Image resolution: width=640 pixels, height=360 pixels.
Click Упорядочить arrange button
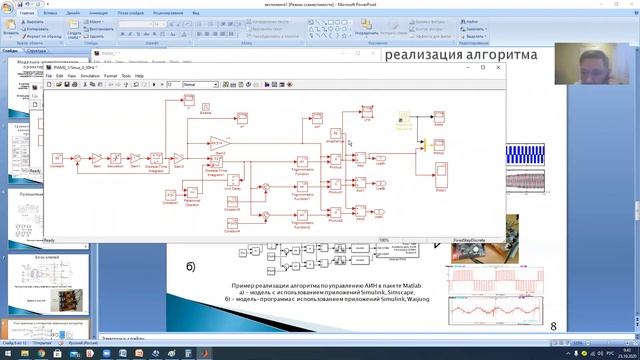366,28
